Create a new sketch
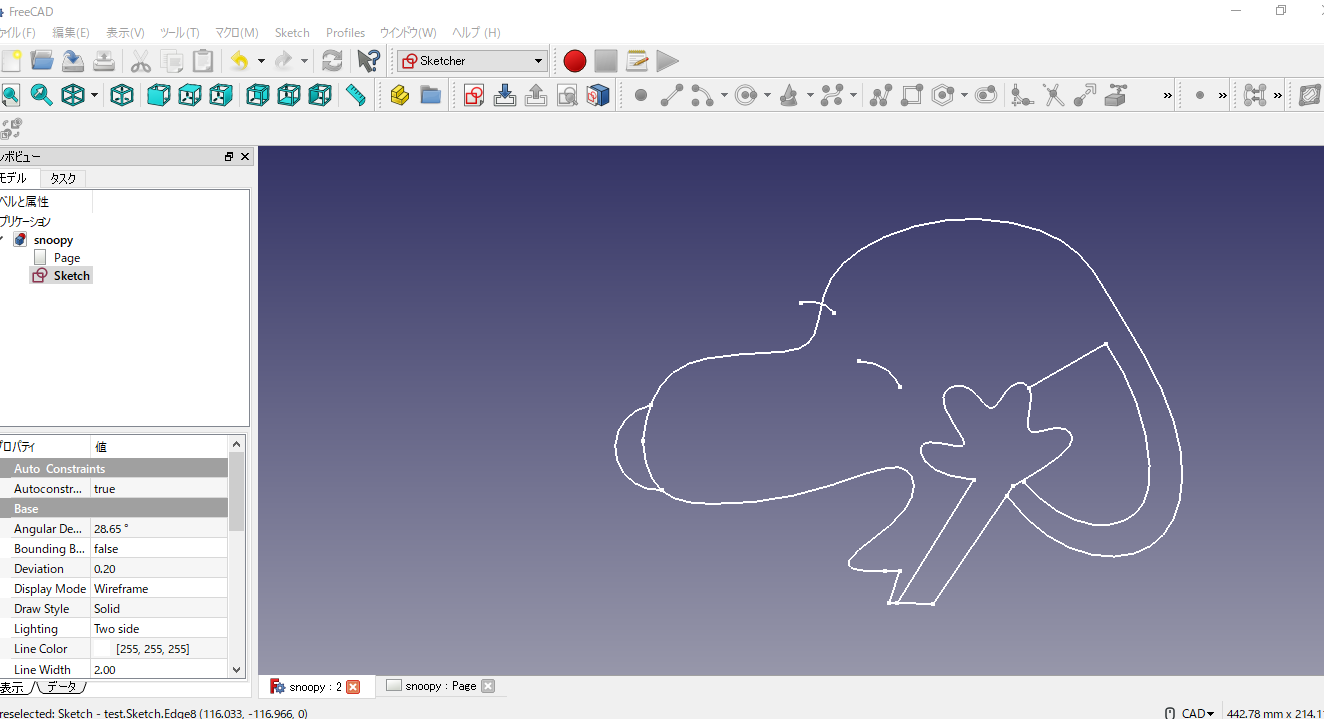This screenshot has height=719, width=1324. [x=474, y=95]
